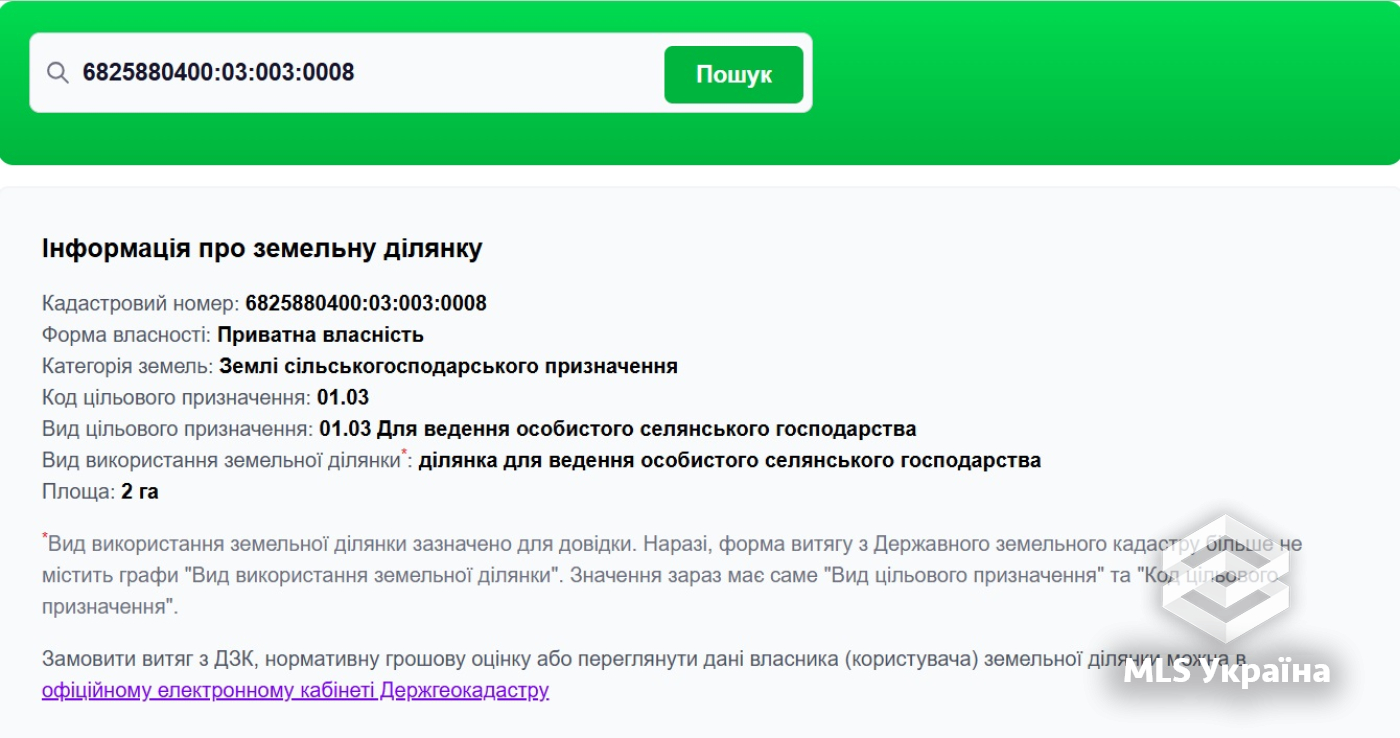Select Землі сільськогосподарського призначення value

click(448, 366)
